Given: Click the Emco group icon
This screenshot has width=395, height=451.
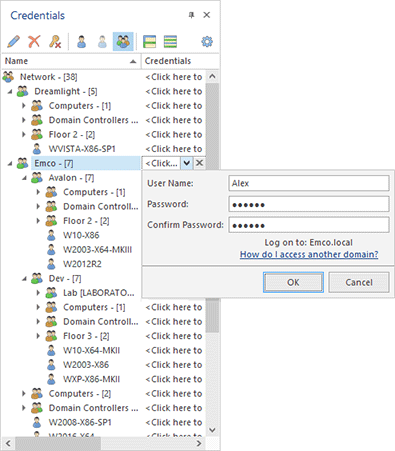Looking at the screenshot, I should point(23,163).
